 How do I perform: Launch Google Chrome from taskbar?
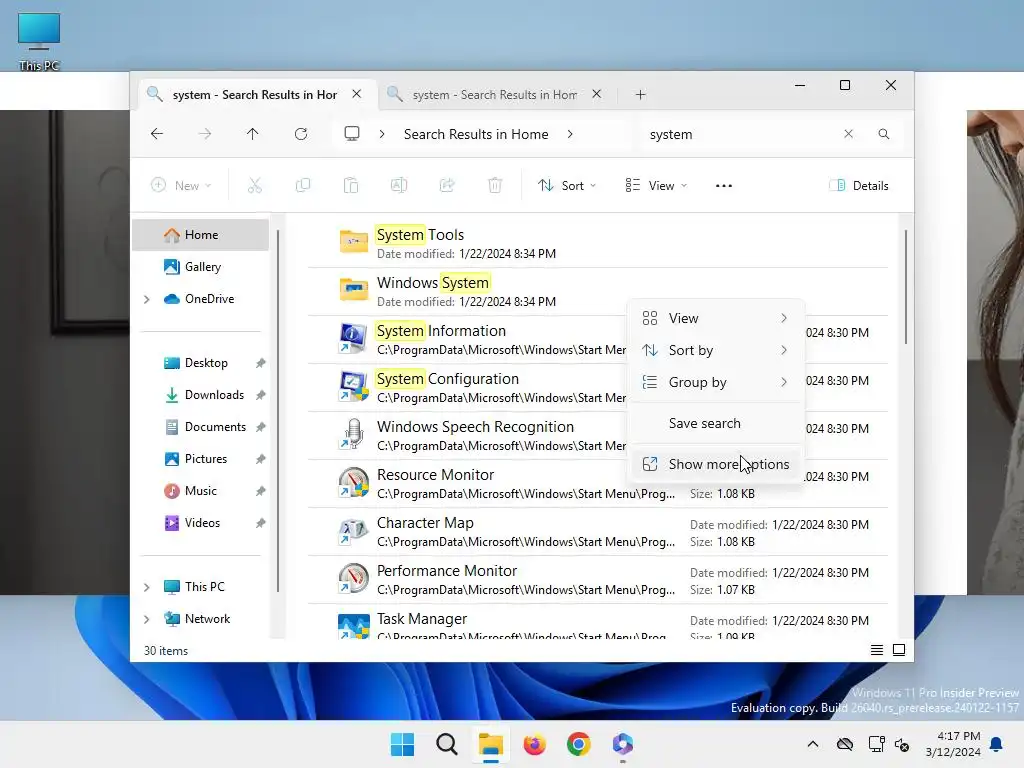(x=579, y=744)
